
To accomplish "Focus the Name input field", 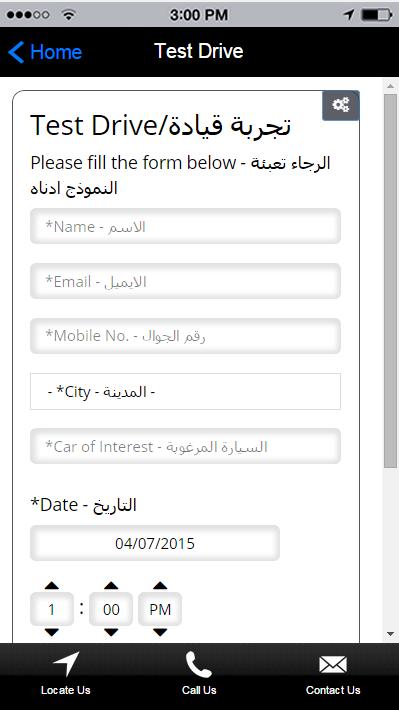I will pos(185,226).
